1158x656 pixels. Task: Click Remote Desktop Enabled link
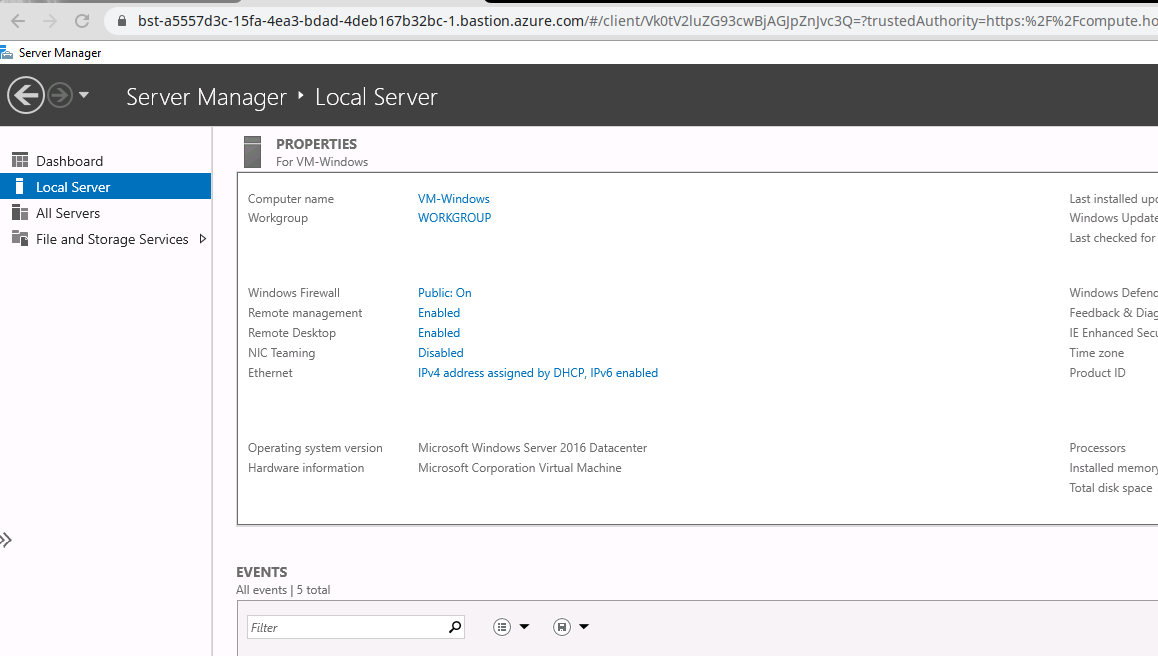(439, 333)
